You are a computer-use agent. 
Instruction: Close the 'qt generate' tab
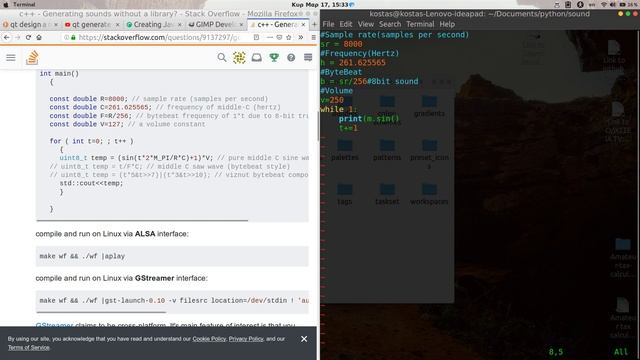tap(118, 24)
